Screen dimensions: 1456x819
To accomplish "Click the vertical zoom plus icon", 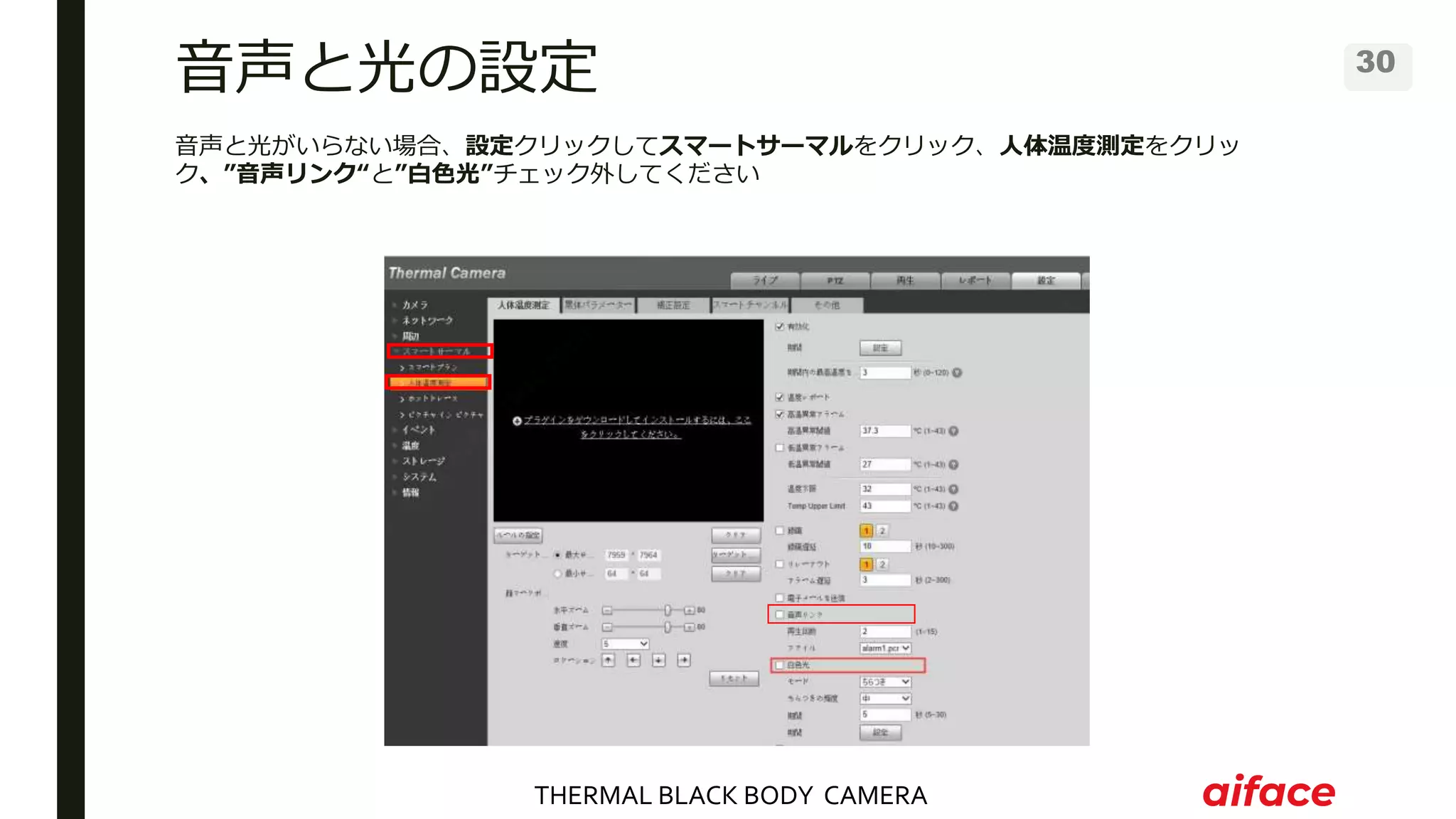I will (x=689, y=627).
